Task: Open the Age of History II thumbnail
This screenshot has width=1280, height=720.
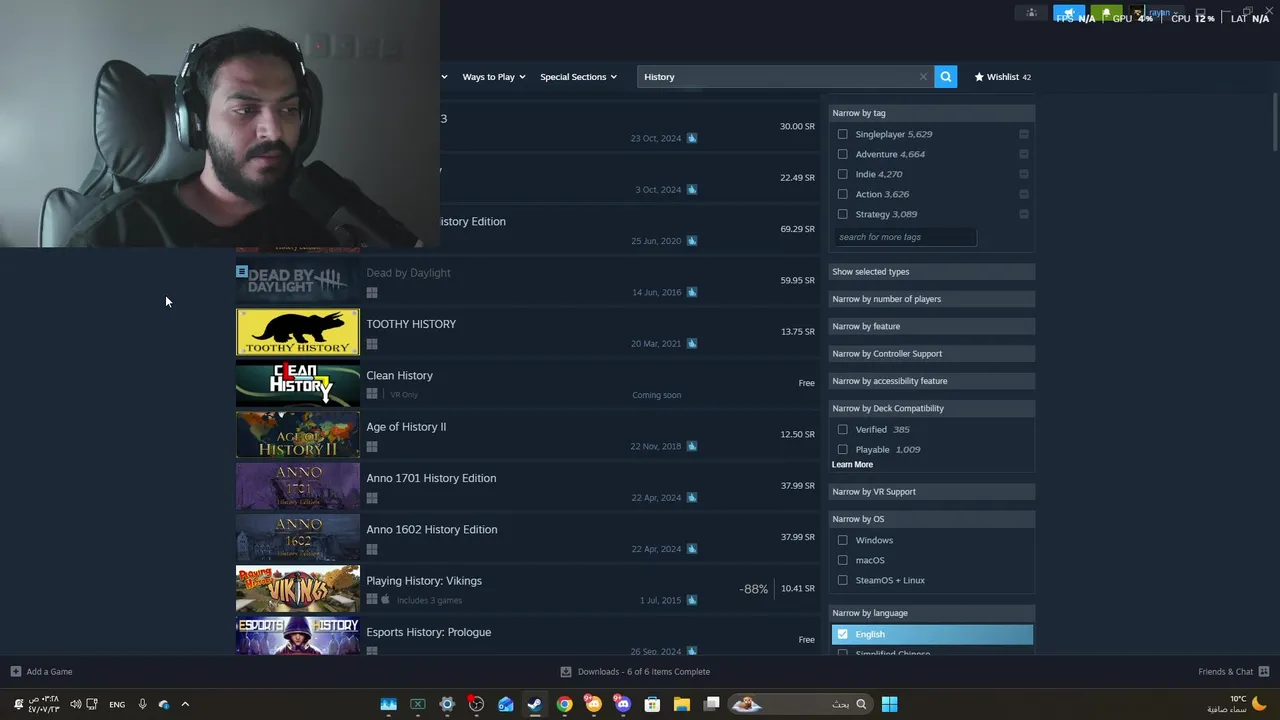Action: tap(298, 435)
